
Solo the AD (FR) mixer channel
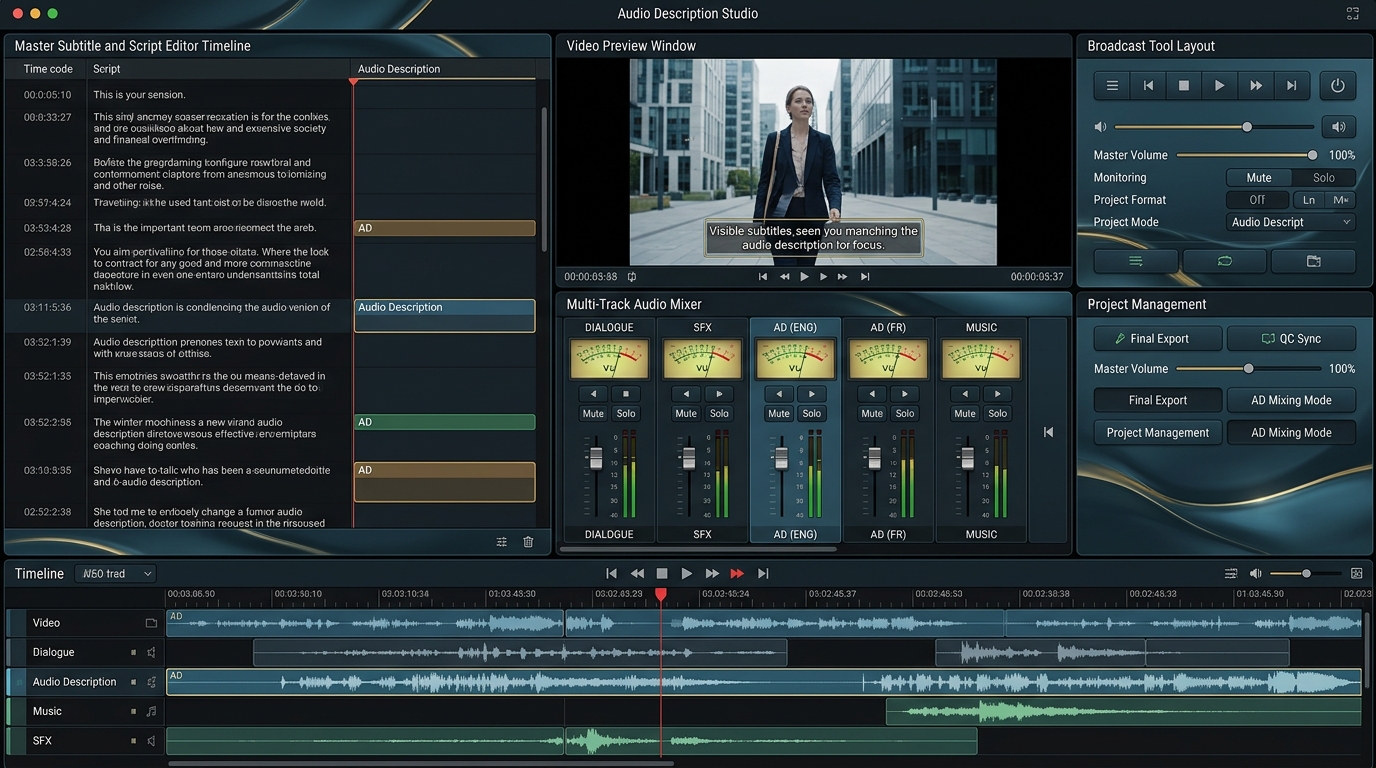pyautogui.click(x=905, y=413)
